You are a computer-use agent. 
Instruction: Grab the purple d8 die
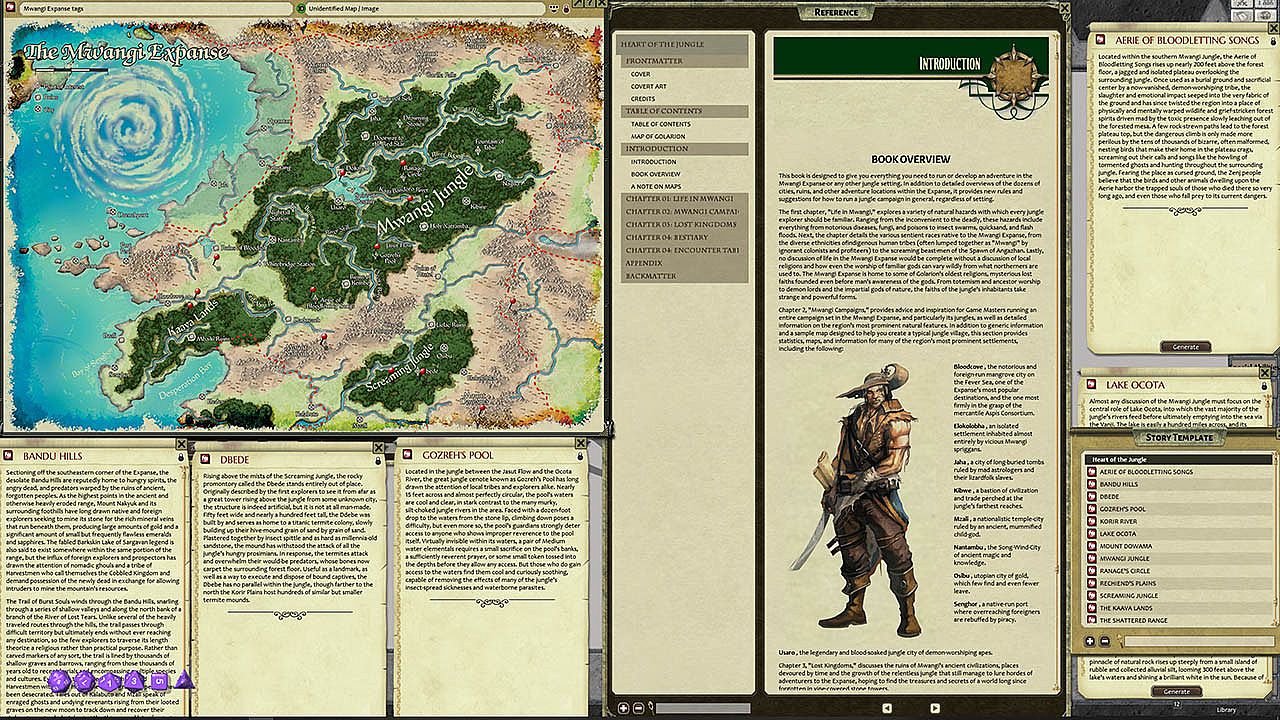pyautogui.click(x=135, y=681)
